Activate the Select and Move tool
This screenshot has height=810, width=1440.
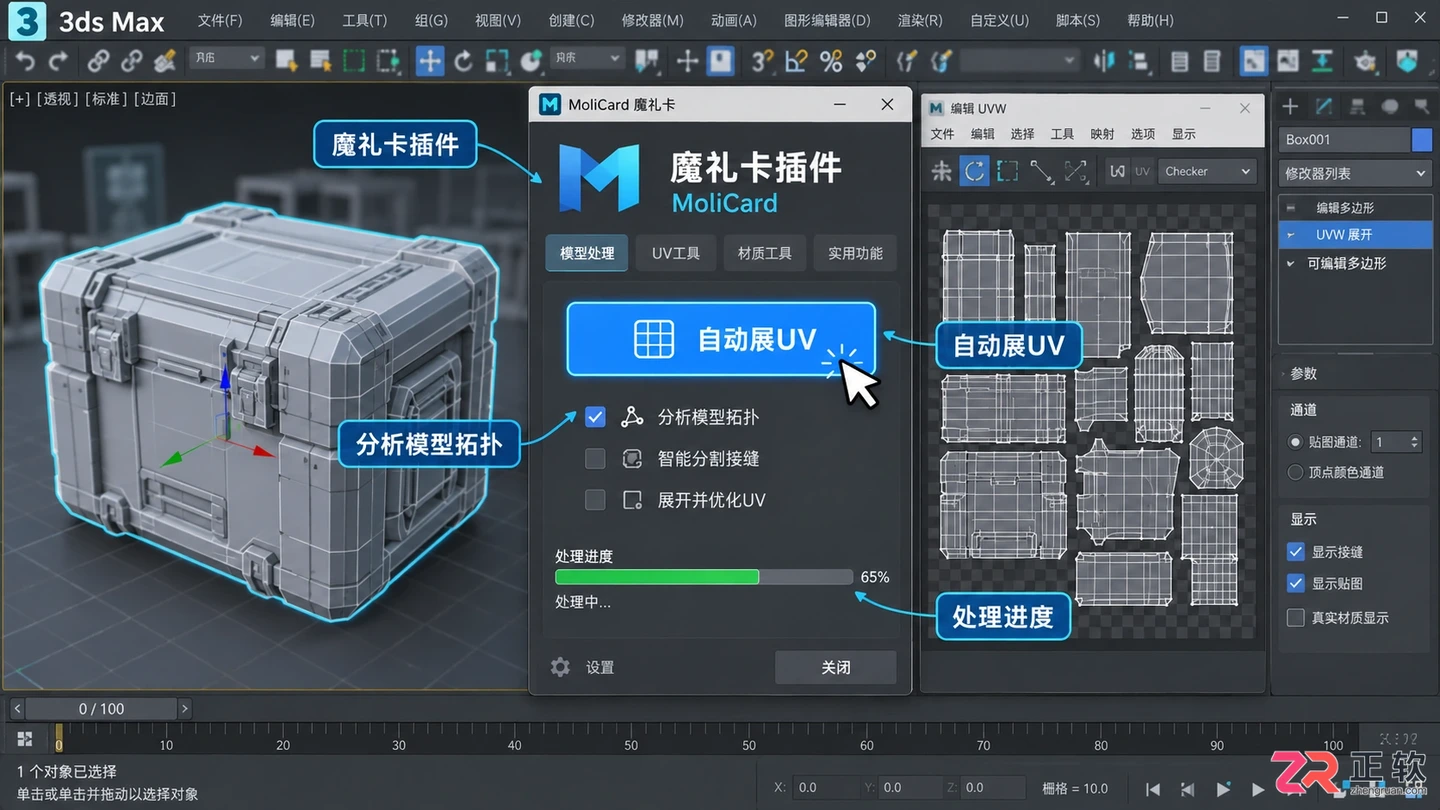tap(429, 61)
